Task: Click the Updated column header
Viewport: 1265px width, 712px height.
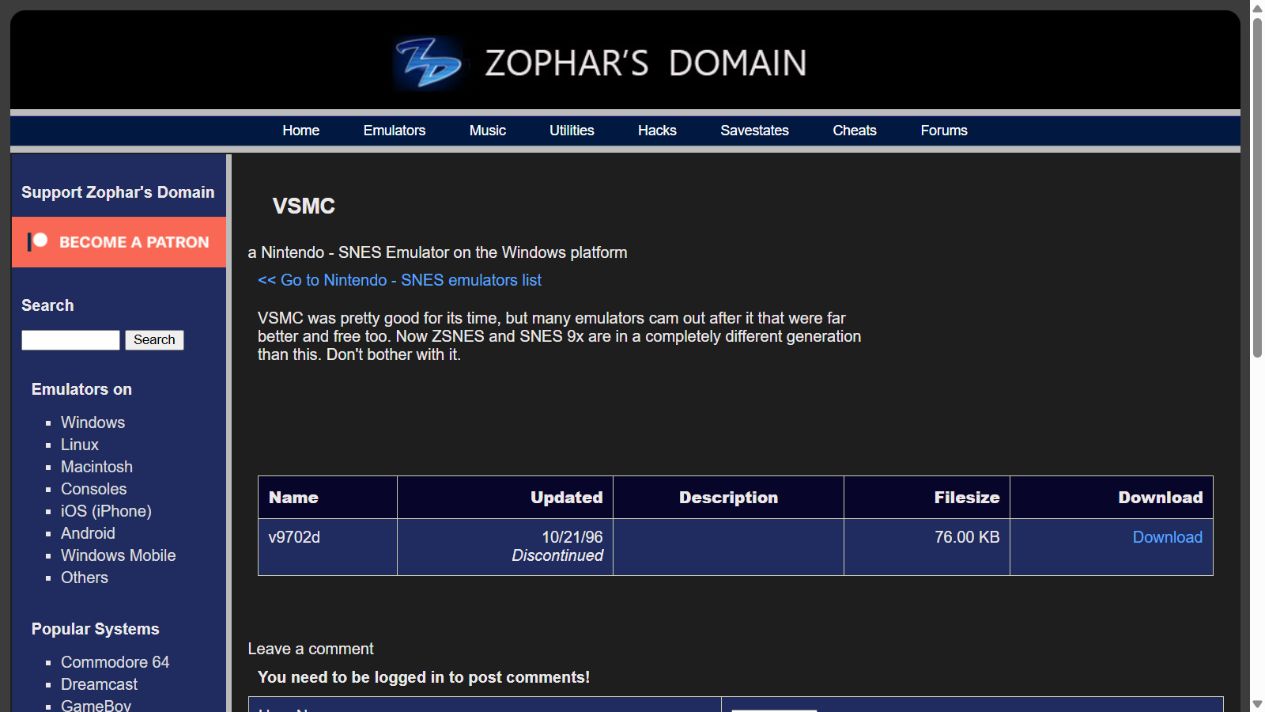Action: [x=505, y=497]
